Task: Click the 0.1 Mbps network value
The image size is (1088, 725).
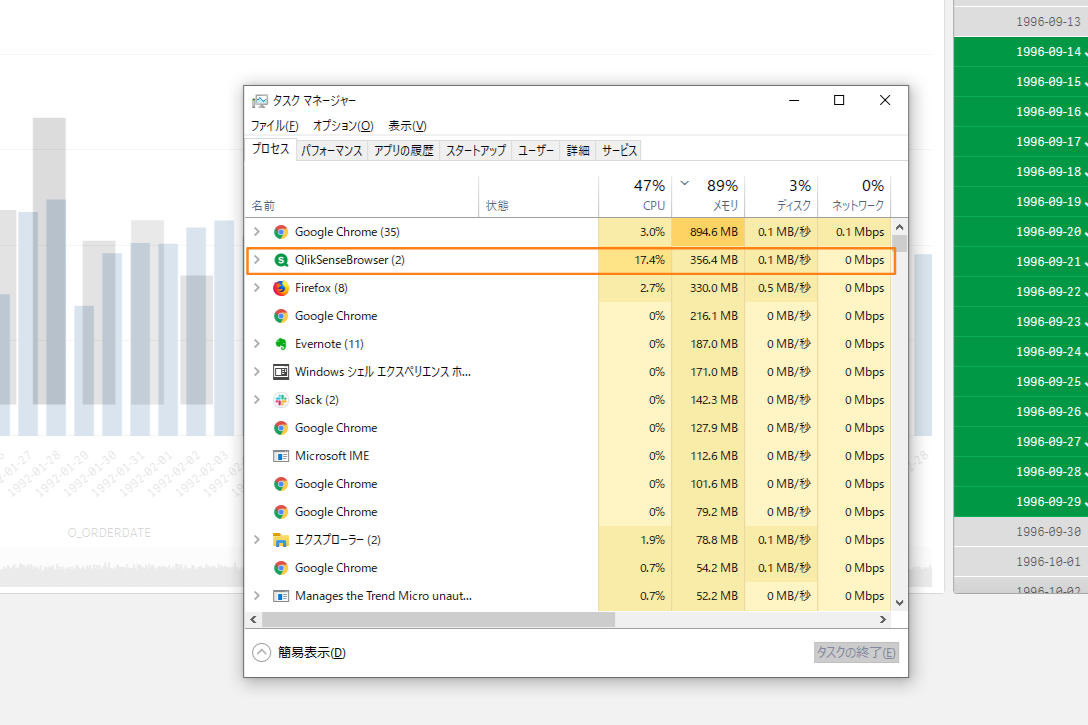Action: click(x=860, y=232)
